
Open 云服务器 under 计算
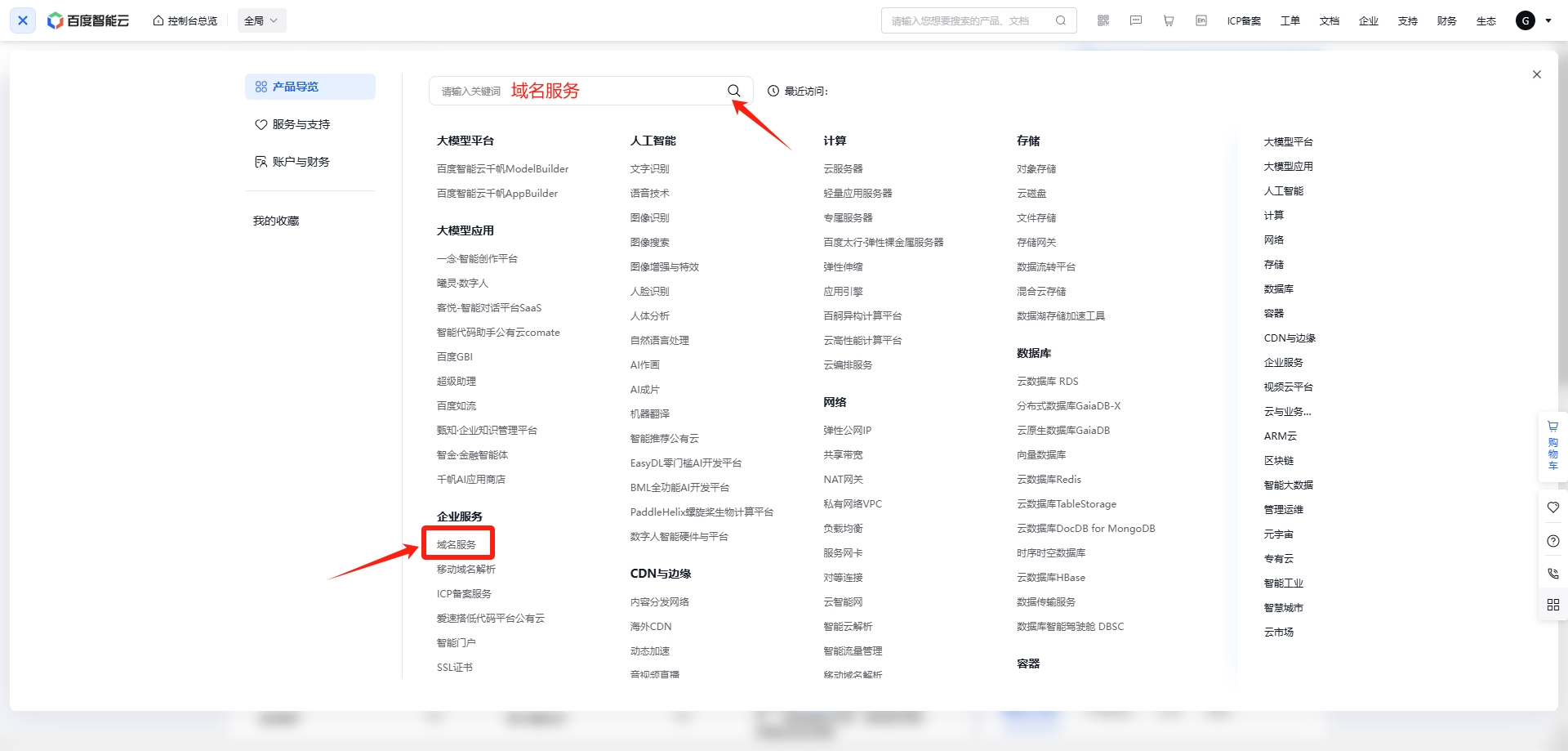(x=844, y=168)
